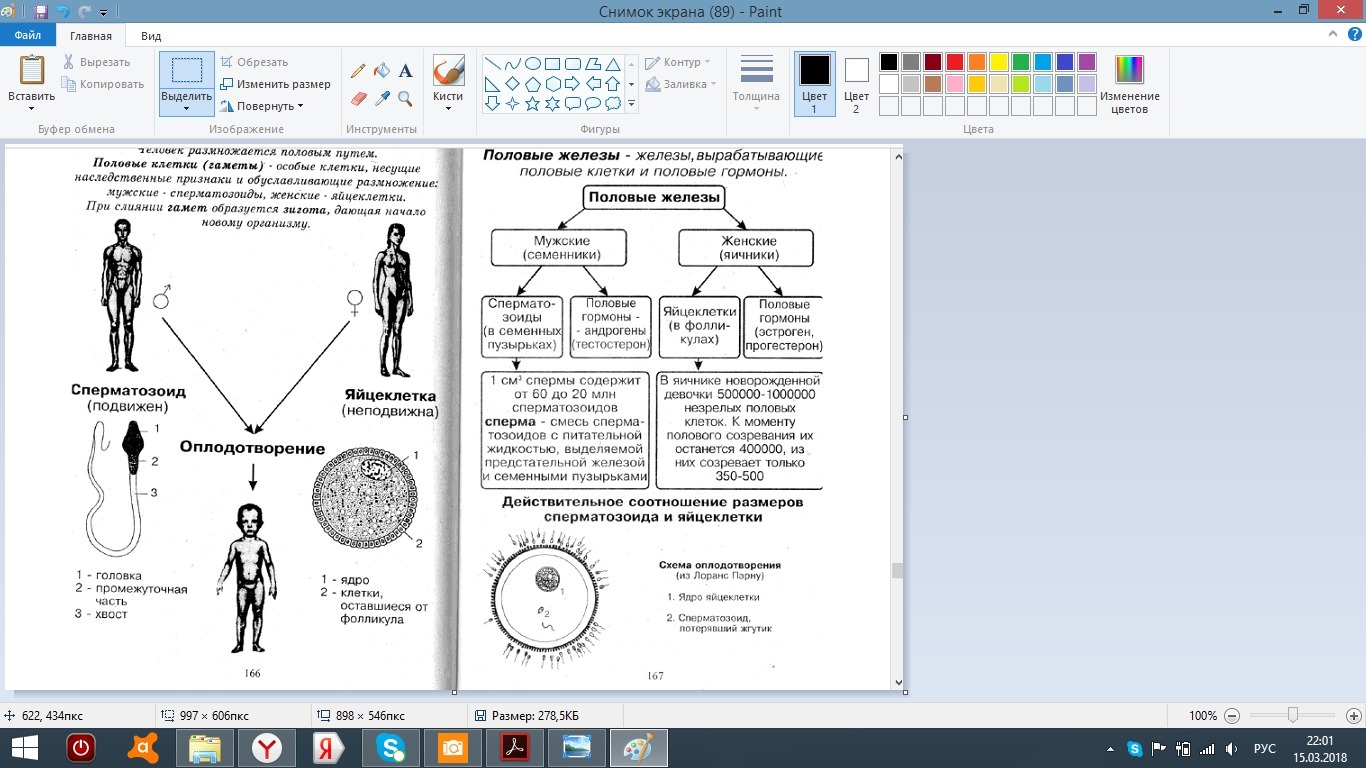Open Изменение цветов color editor
Viewport: 1366px width, 768px height.
point(1129,84)
